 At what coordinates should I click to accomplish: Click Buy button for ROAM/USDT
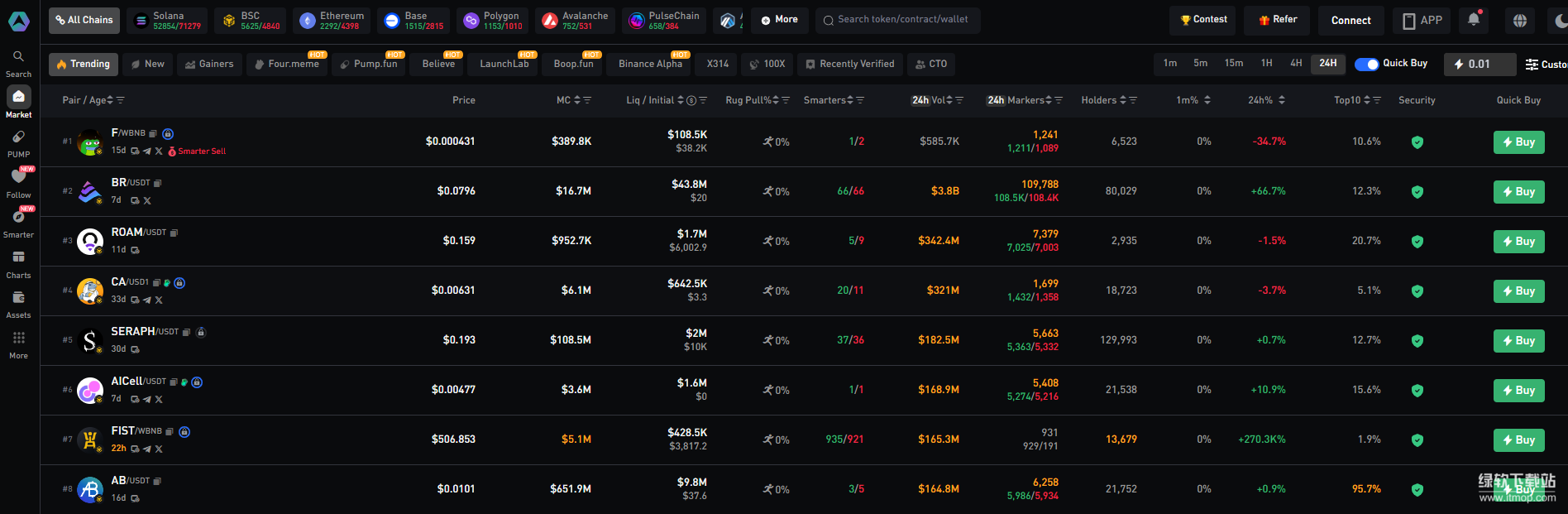point(1518,242)
